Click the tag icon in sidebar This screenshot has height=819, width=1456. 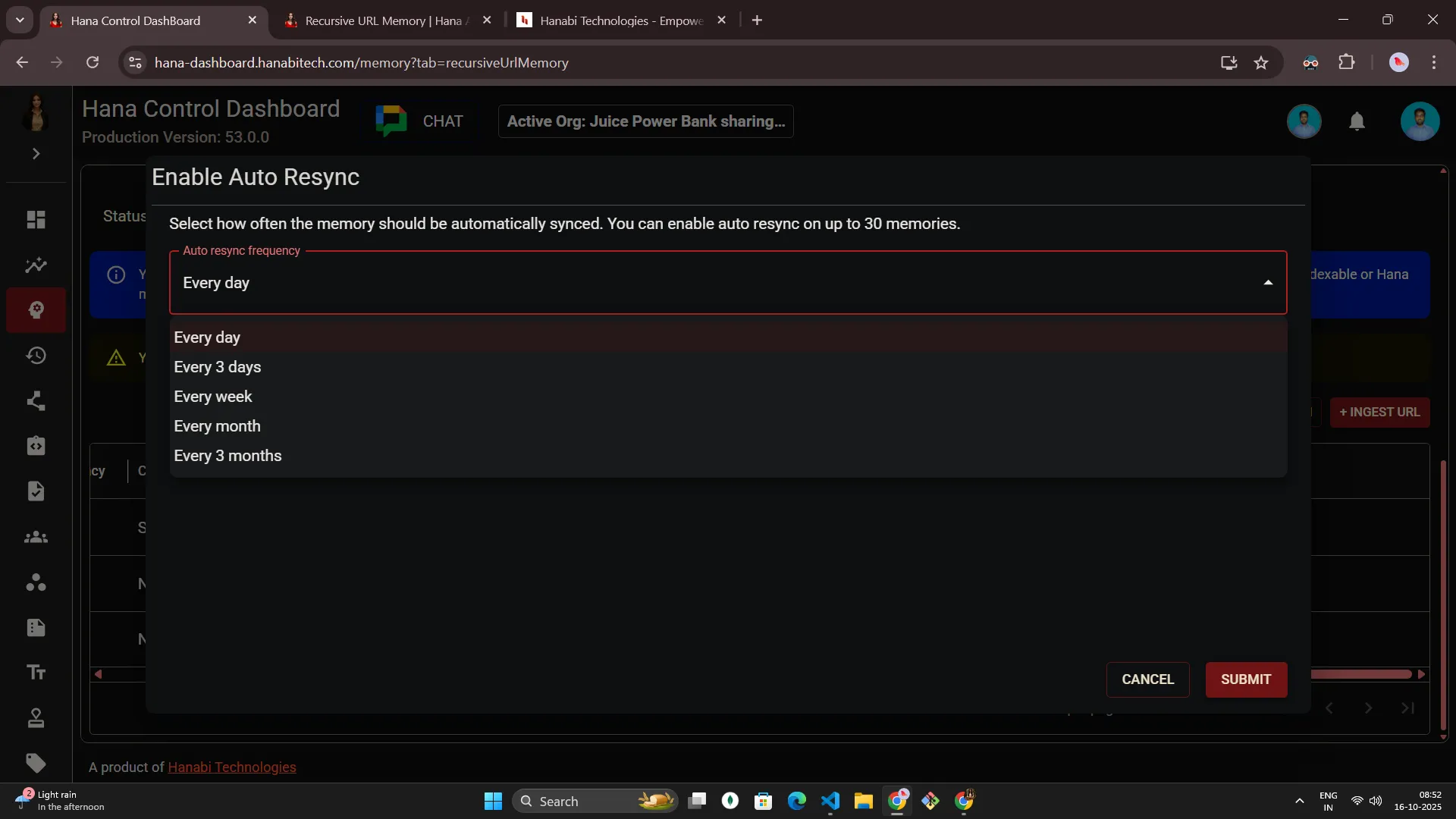pyautogui.click(x=36, y=763)
